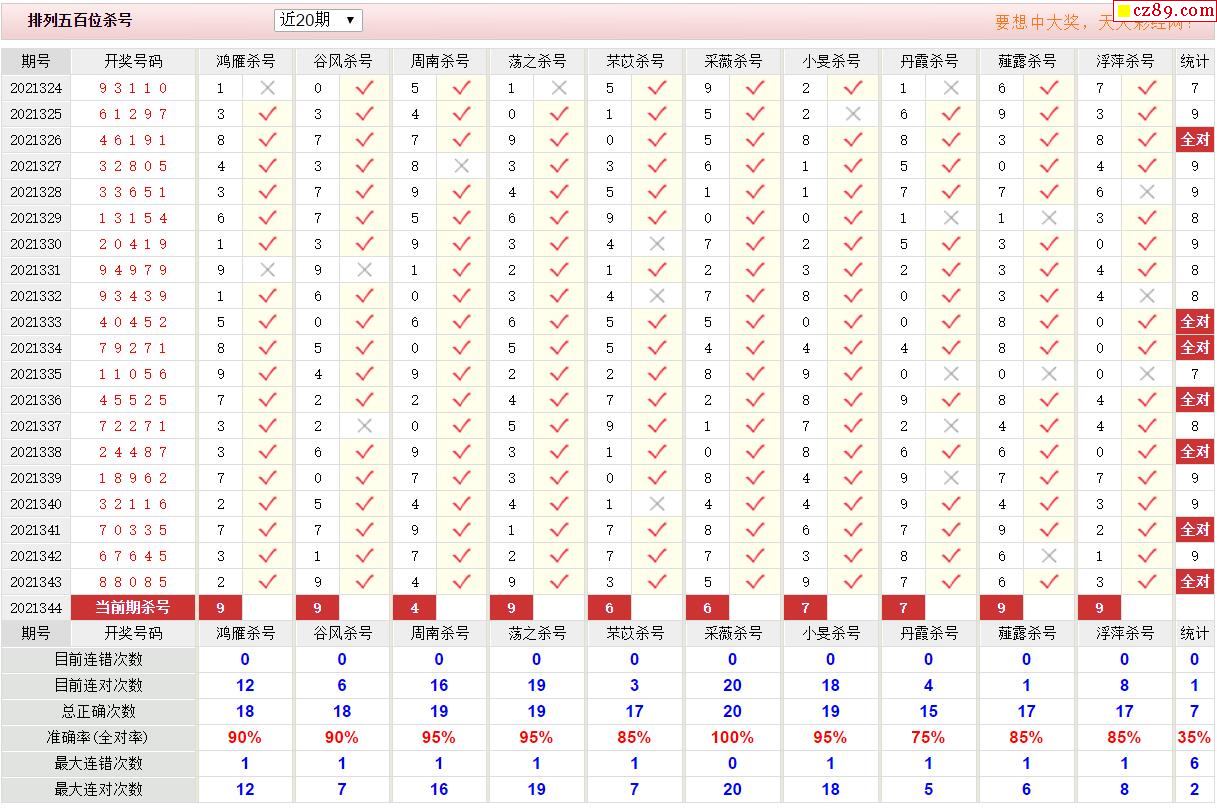
Task: Click the 100% accuracy value under 采薇杀号
Action: 733,738
